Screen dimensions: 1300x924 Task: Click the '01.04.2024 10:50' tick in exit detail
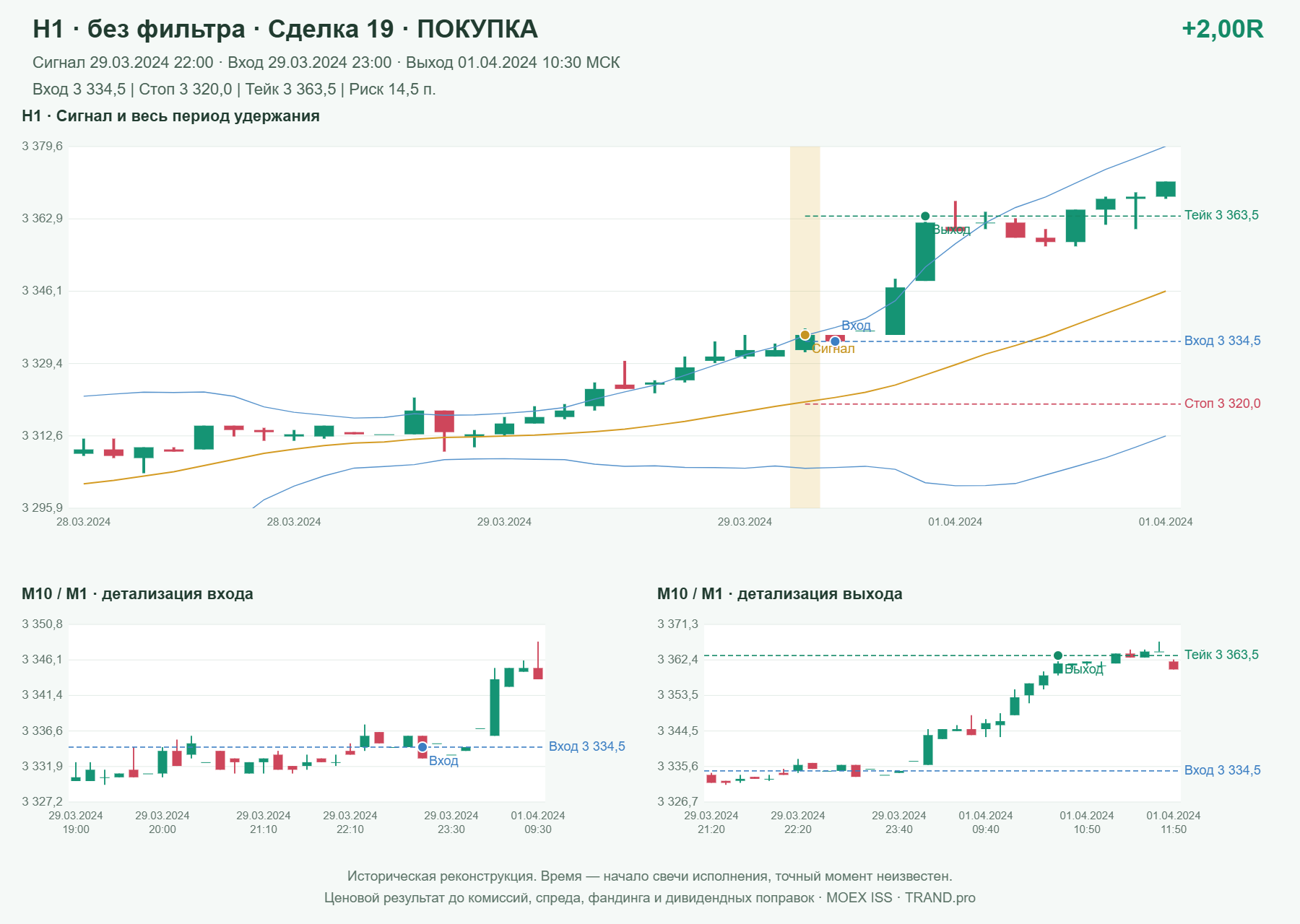coord(1087,822)
